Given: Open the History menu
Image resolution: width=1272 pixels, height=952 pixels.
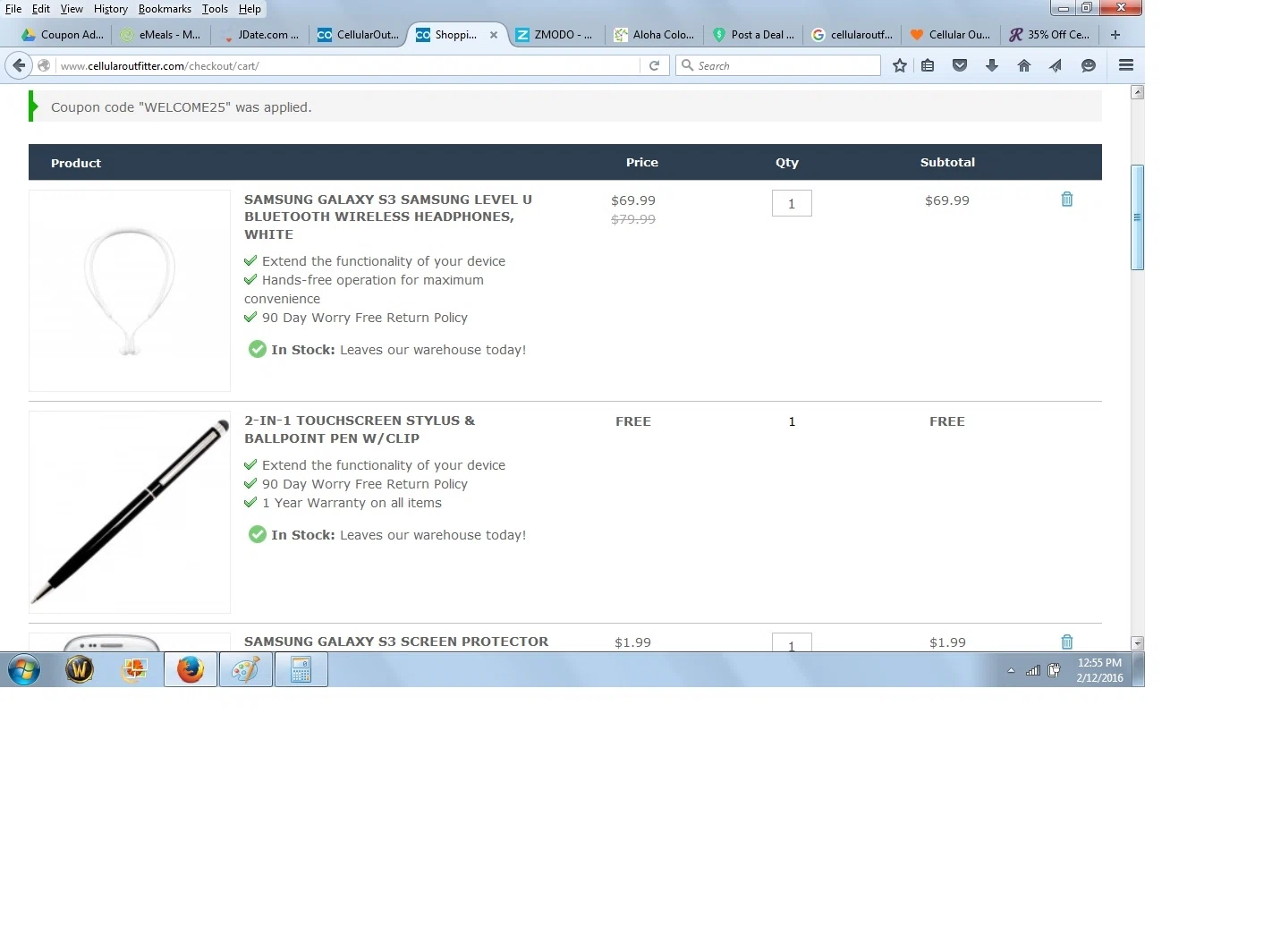Looking at the screenshot, I should coord(111,9).
